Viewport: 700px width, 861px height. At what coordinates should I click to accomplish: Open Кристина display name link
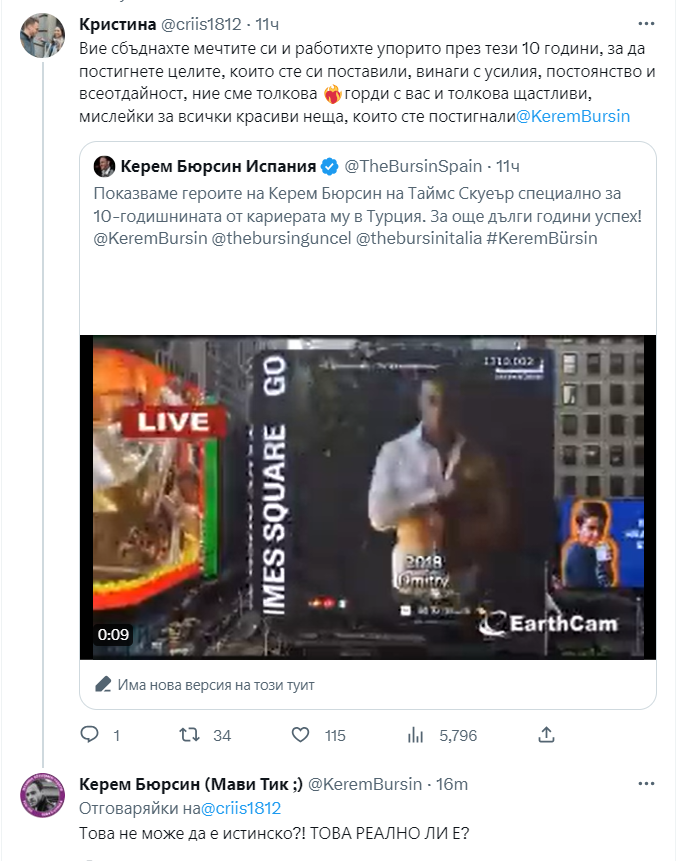tap(115, 23)
